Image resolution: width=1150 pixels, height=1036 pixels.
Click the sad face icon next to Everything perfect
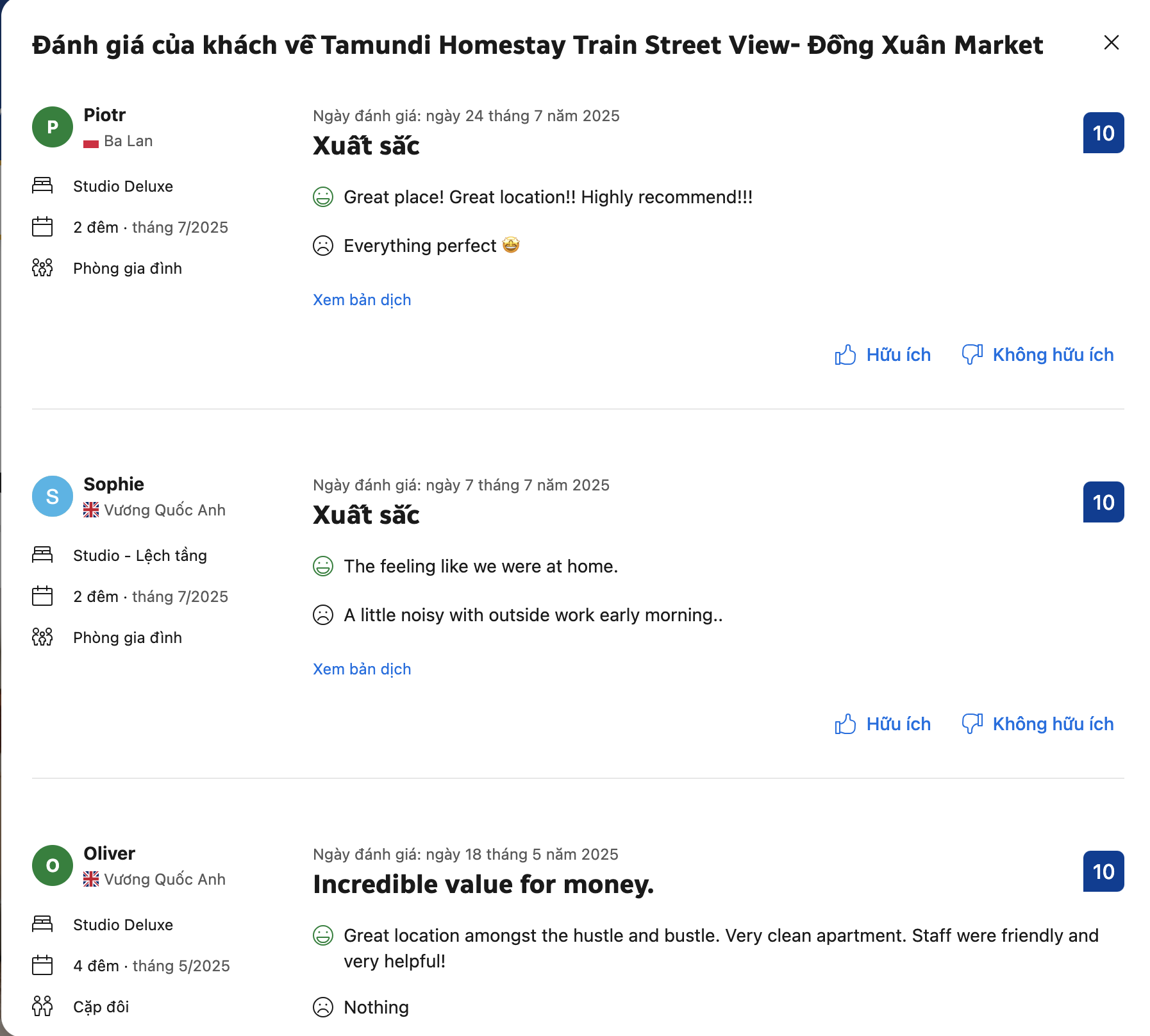click(x=323, y=246)
